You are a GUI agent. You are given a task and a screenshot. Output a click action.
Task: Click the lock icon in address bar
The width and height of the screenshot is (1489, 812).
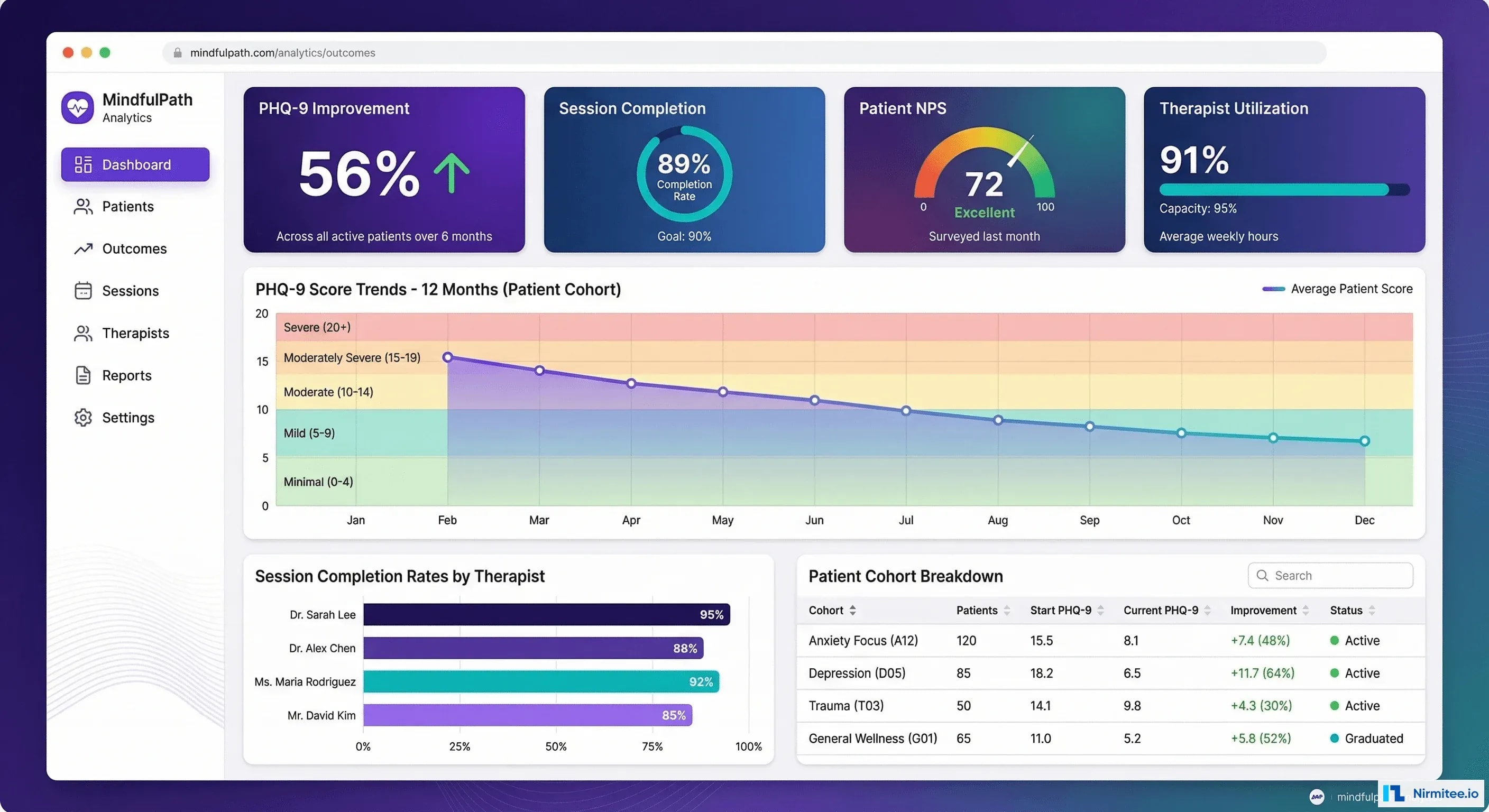(x=178, y=52)
